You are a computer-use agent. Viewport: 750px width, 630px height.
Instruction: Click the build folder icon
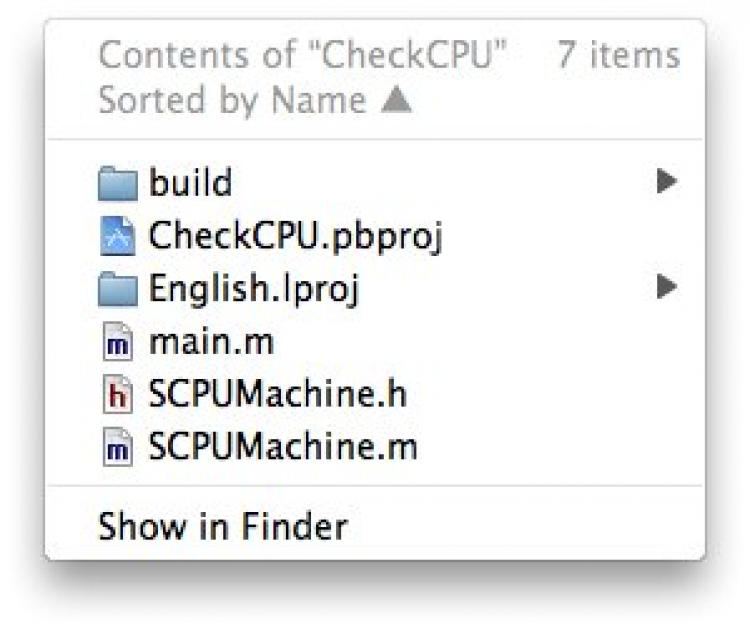click(118, 183)
